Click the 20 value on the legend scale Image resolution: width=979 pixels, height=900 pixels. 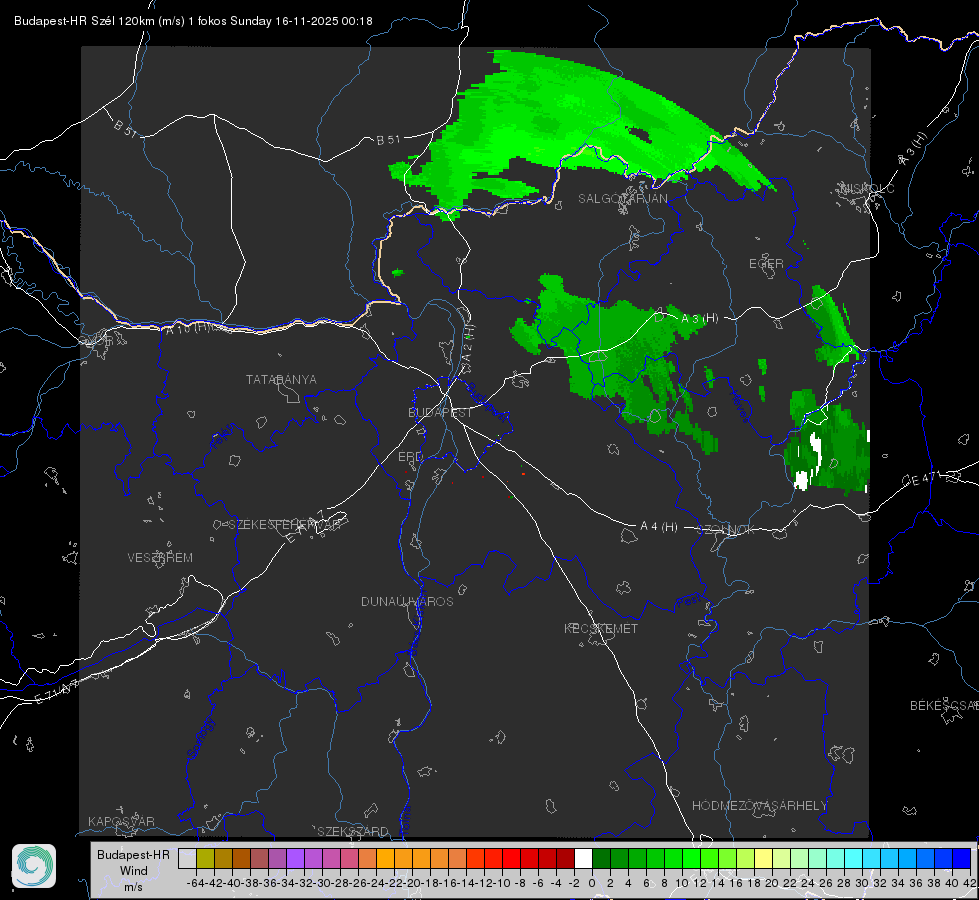(772, 883)
